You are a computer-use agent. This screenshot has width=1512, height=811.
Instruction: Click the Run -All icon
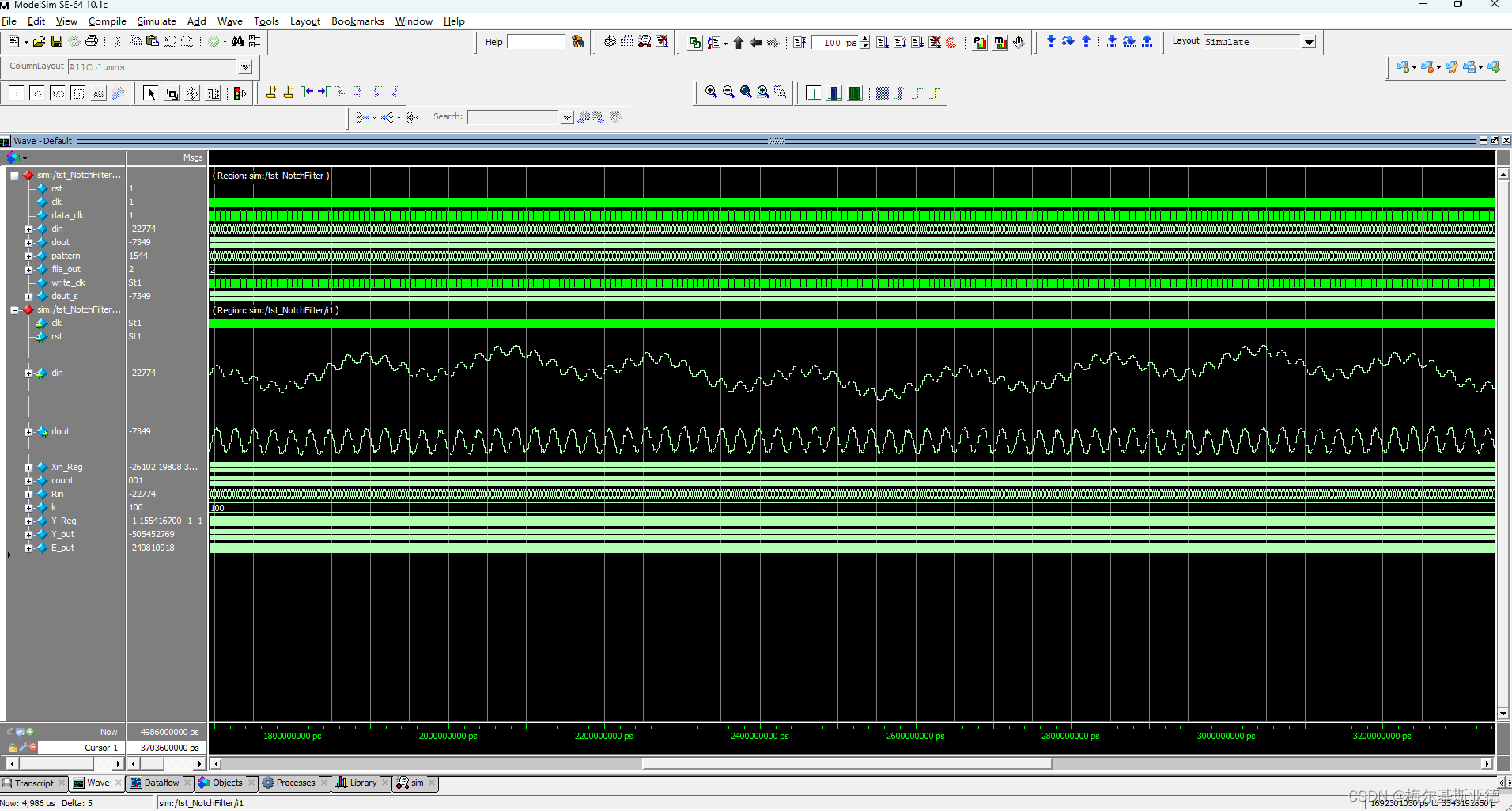click(917, 43)
